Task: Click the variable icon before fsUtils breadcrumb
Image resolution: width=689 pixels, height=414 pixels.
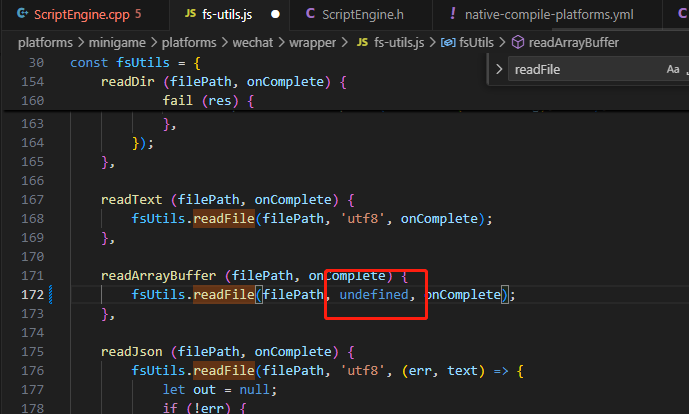Action: (448, 43)
